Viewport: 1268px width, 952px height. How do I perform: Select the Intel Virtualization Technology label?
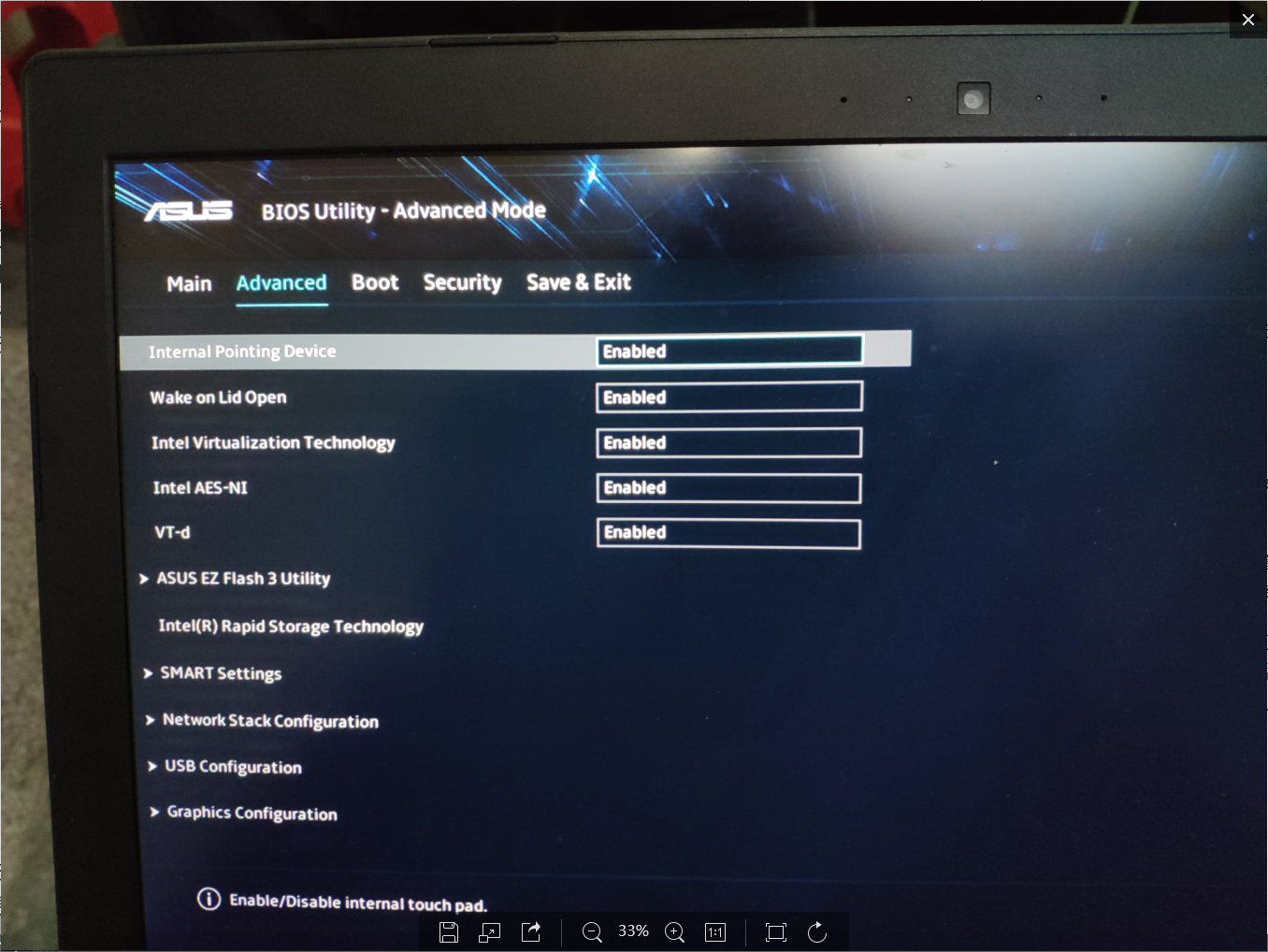pyautogui.click(x=273, y=442)
